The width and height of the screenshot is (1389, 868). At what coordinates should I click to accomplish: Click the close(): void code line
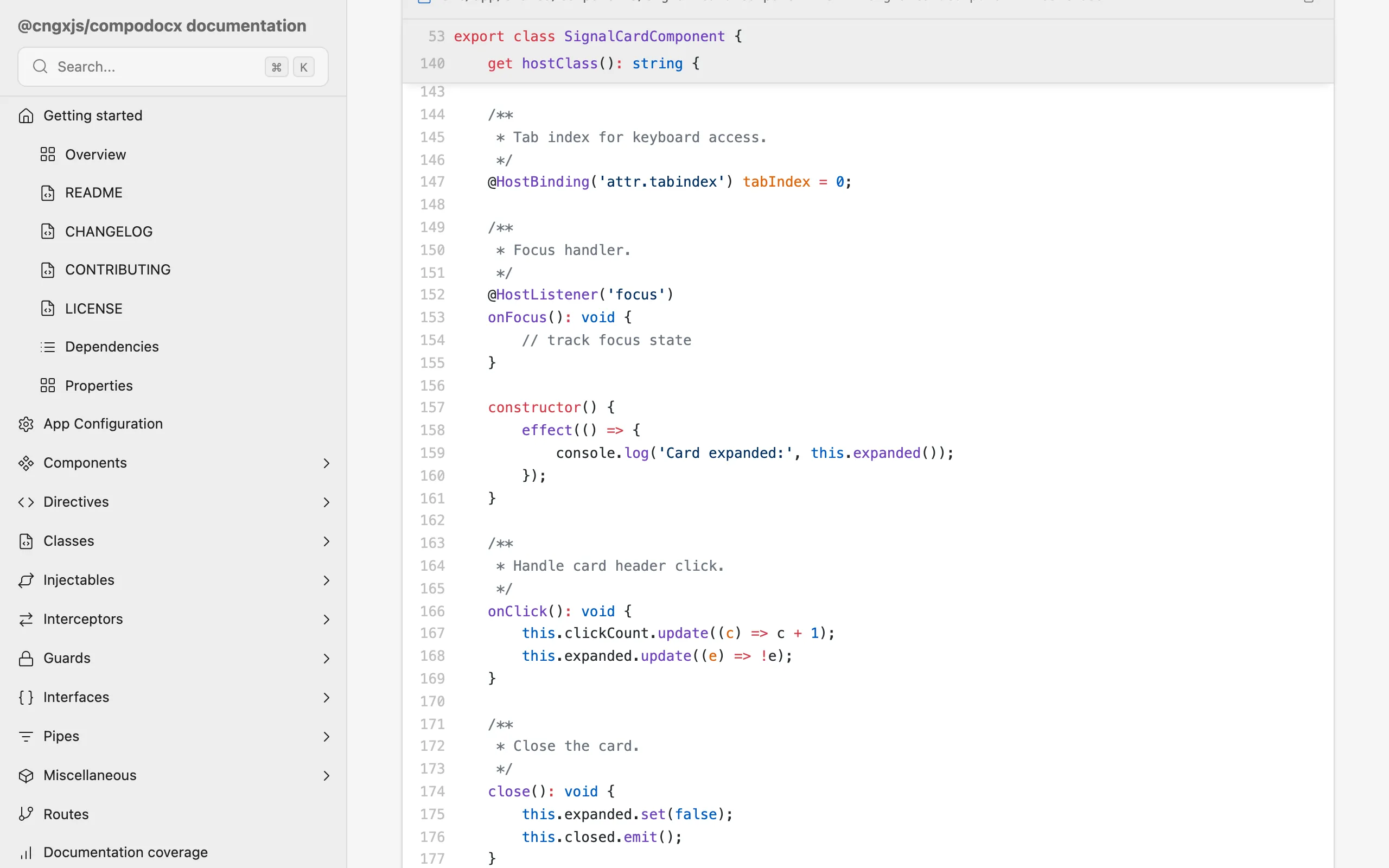pos(551,792)
